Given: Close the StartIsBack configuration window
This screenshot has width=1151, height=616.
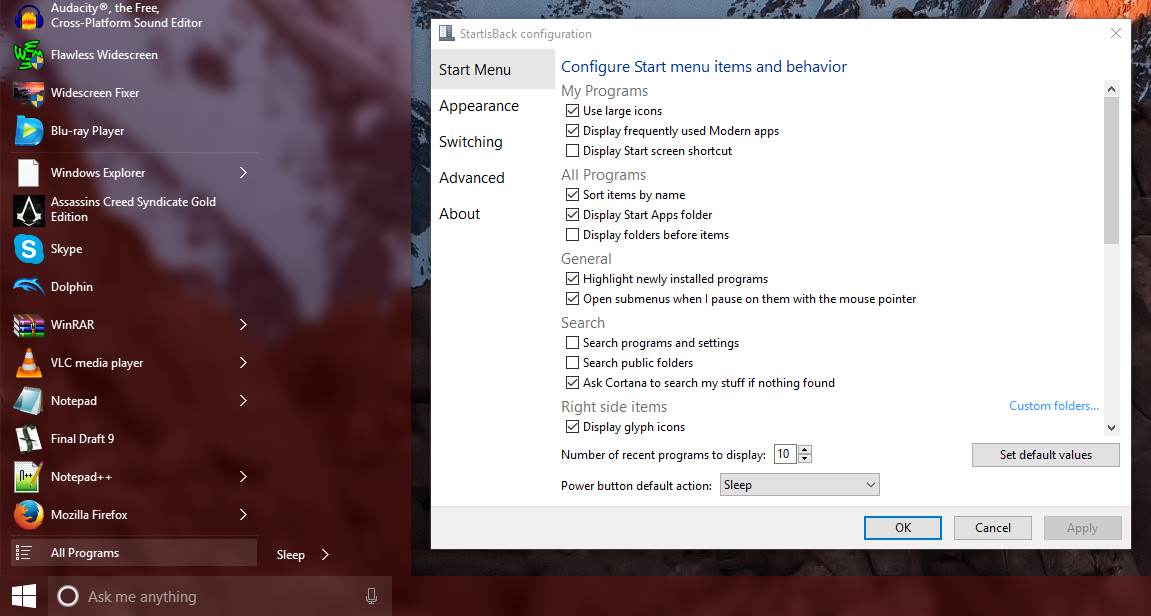Looking at the screenshot, I should coord(1115,33).
